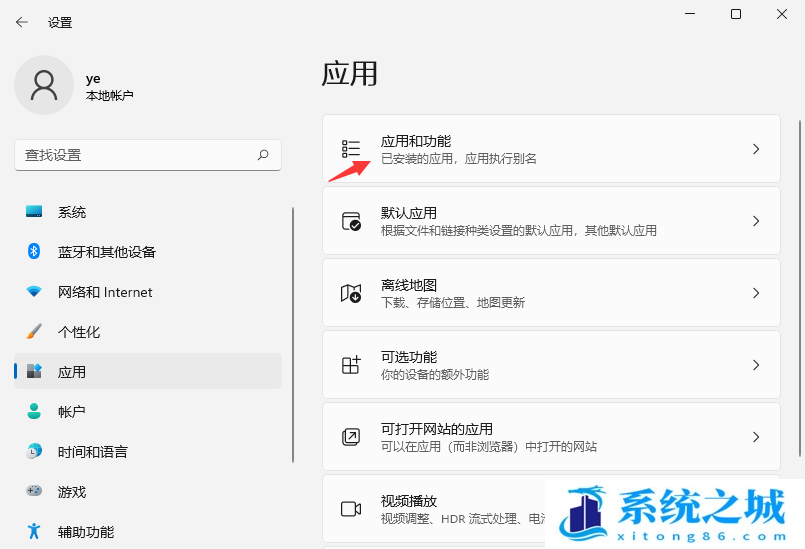This screenshot has width=805, height=549.
Task: Click the 帐户 person icon
Action: click(x=34, y=411)
